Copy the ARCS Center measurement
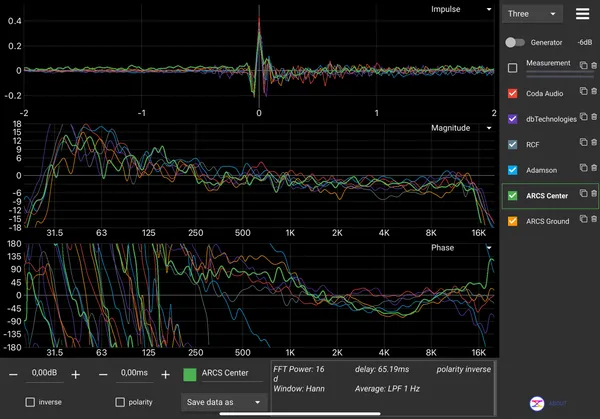600x419 pixels. 583,193
